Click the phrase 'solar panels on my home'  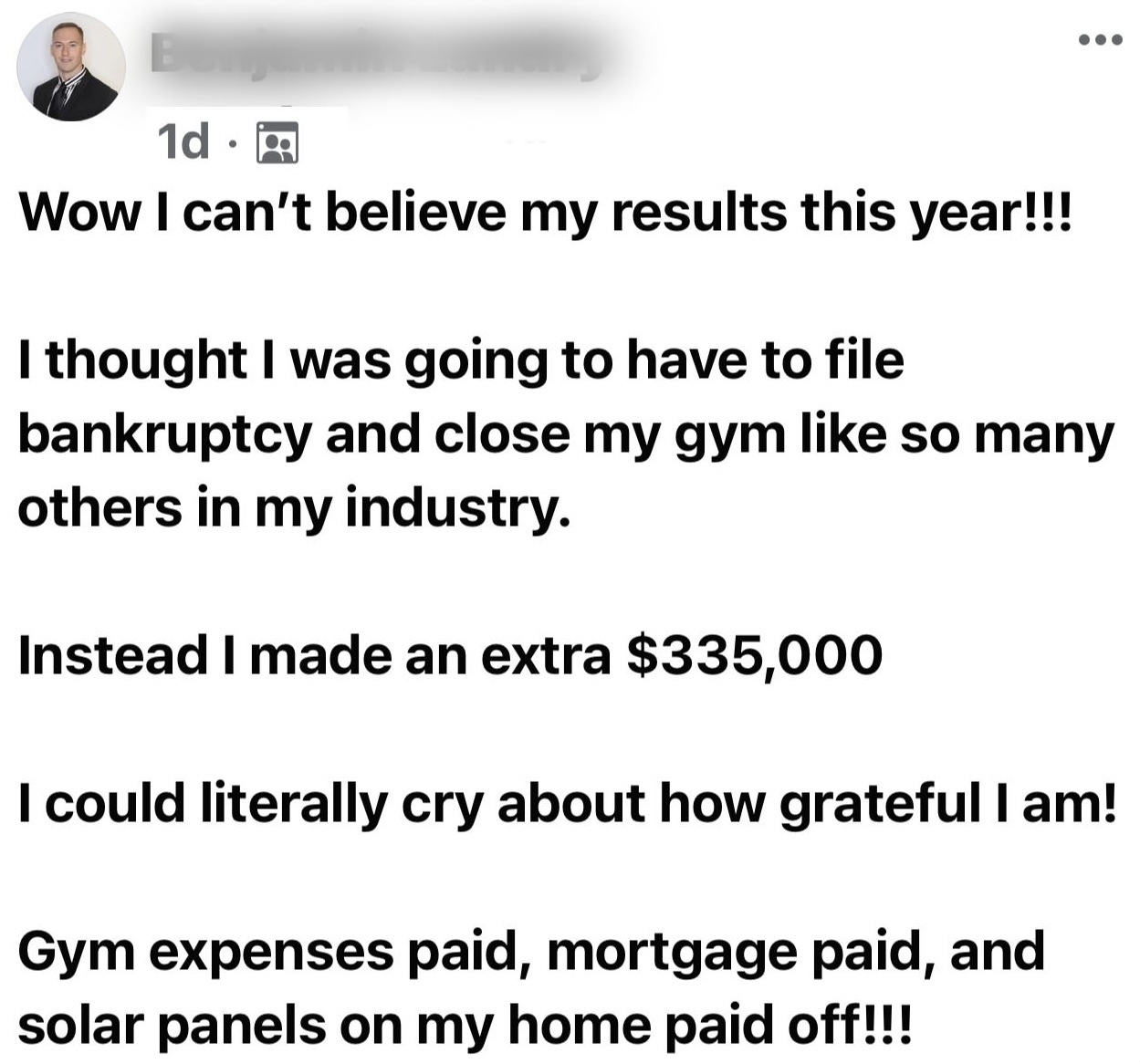pos(335,1024)
